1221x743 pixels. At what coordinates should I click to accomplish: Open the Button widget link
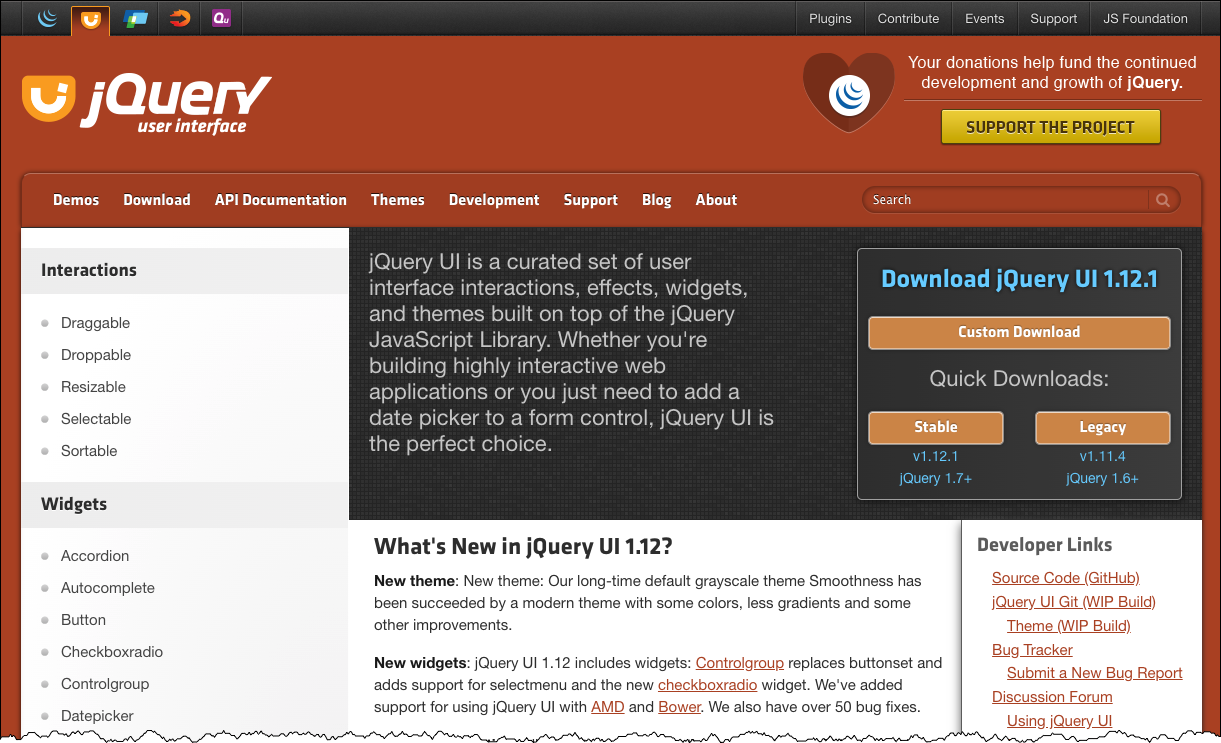pos(83,620)
